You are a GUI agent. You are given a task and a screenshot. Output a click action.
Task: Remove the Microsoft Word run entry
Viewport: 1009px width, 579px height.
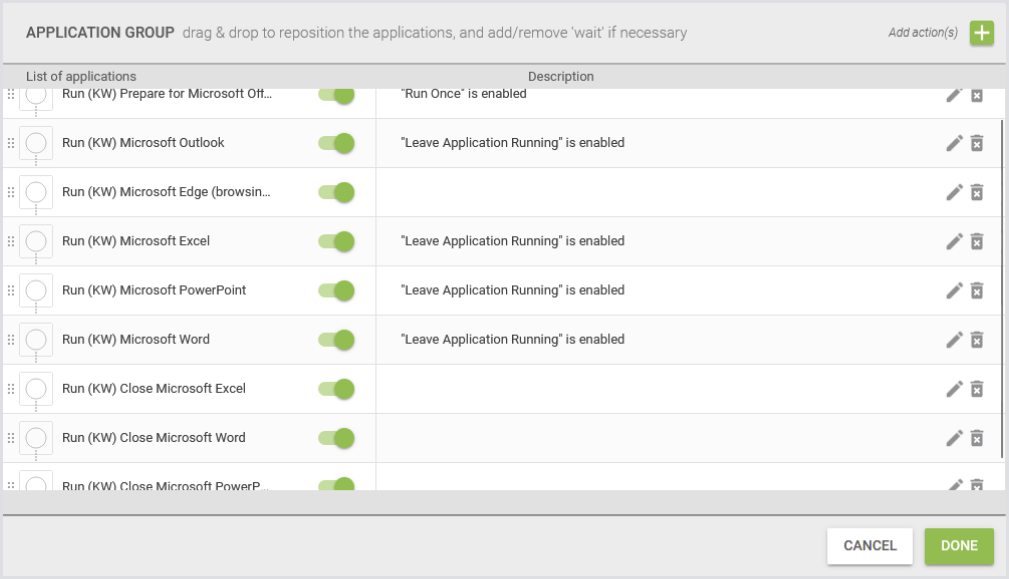pyautogui.click(x=977, y=339)
